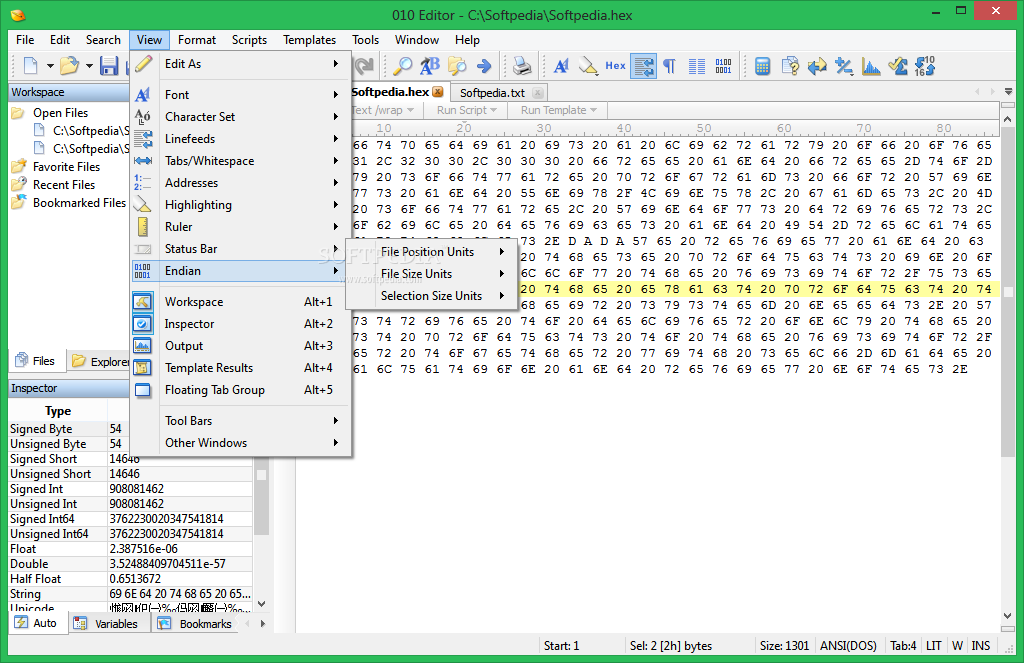Screen dimensions: 1024x663
Task: Open the Text/wrap dropdown
Action: tap(385, 110)
